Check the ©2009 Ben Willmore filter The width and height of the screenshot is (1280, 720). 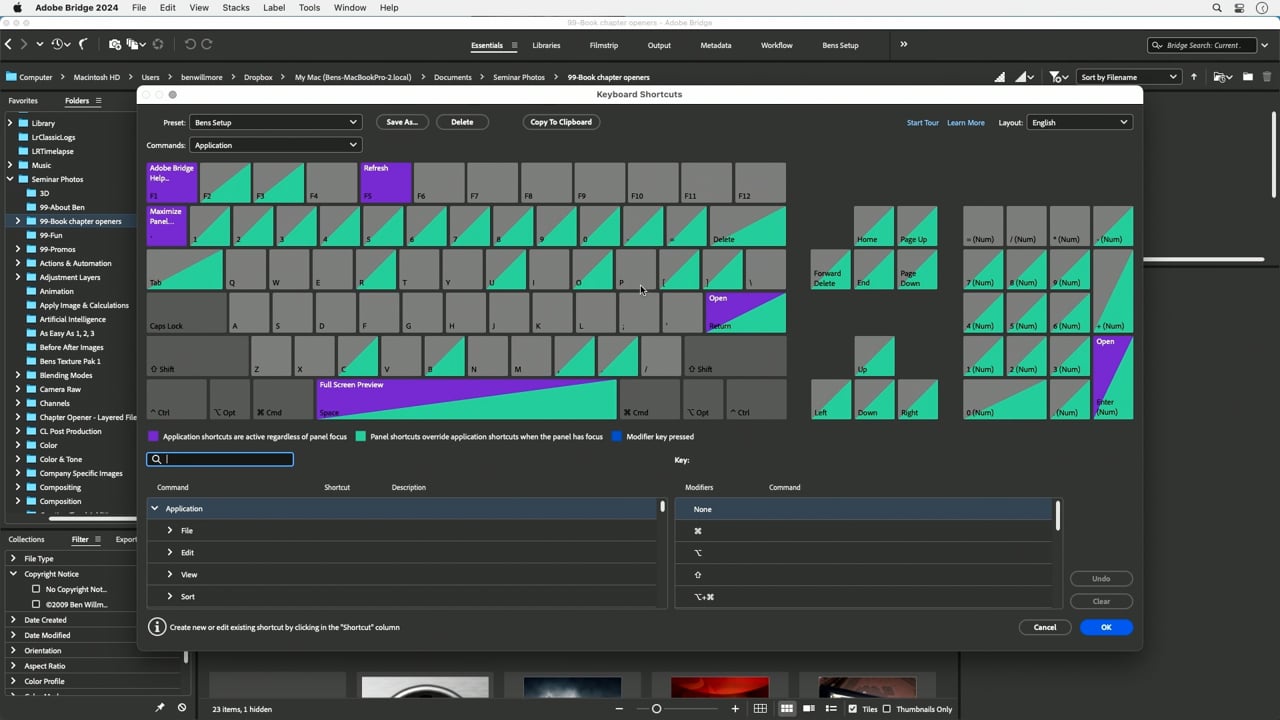[x=36, y=604]
